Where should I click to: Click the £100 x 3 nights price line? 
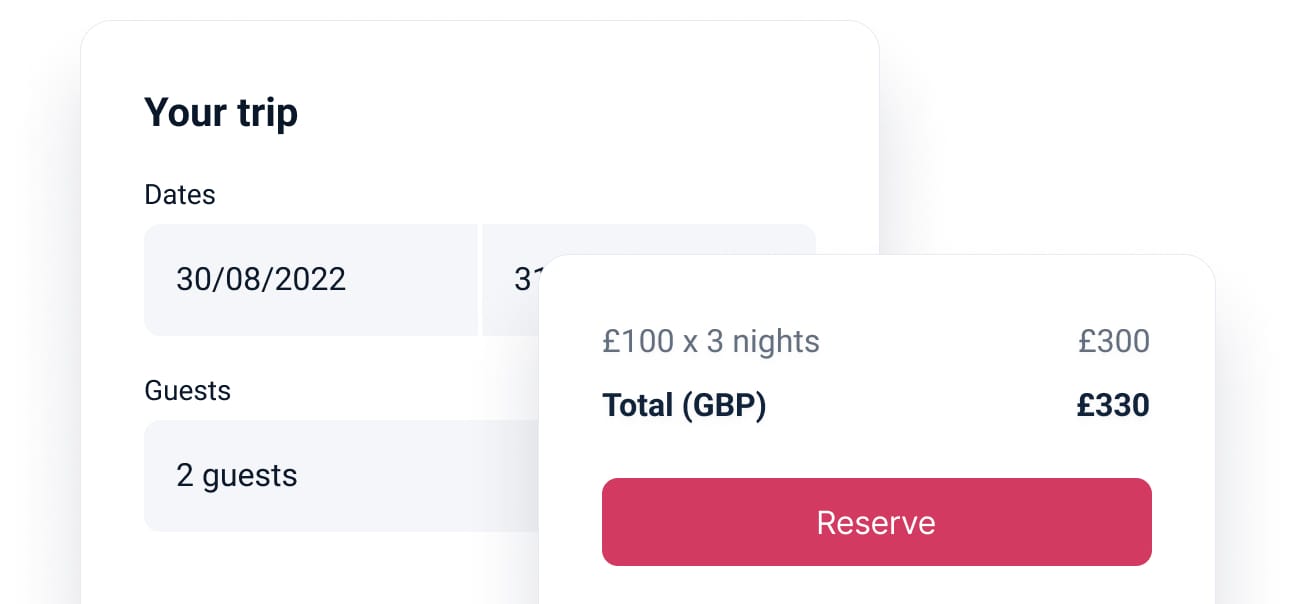[710, 341]
